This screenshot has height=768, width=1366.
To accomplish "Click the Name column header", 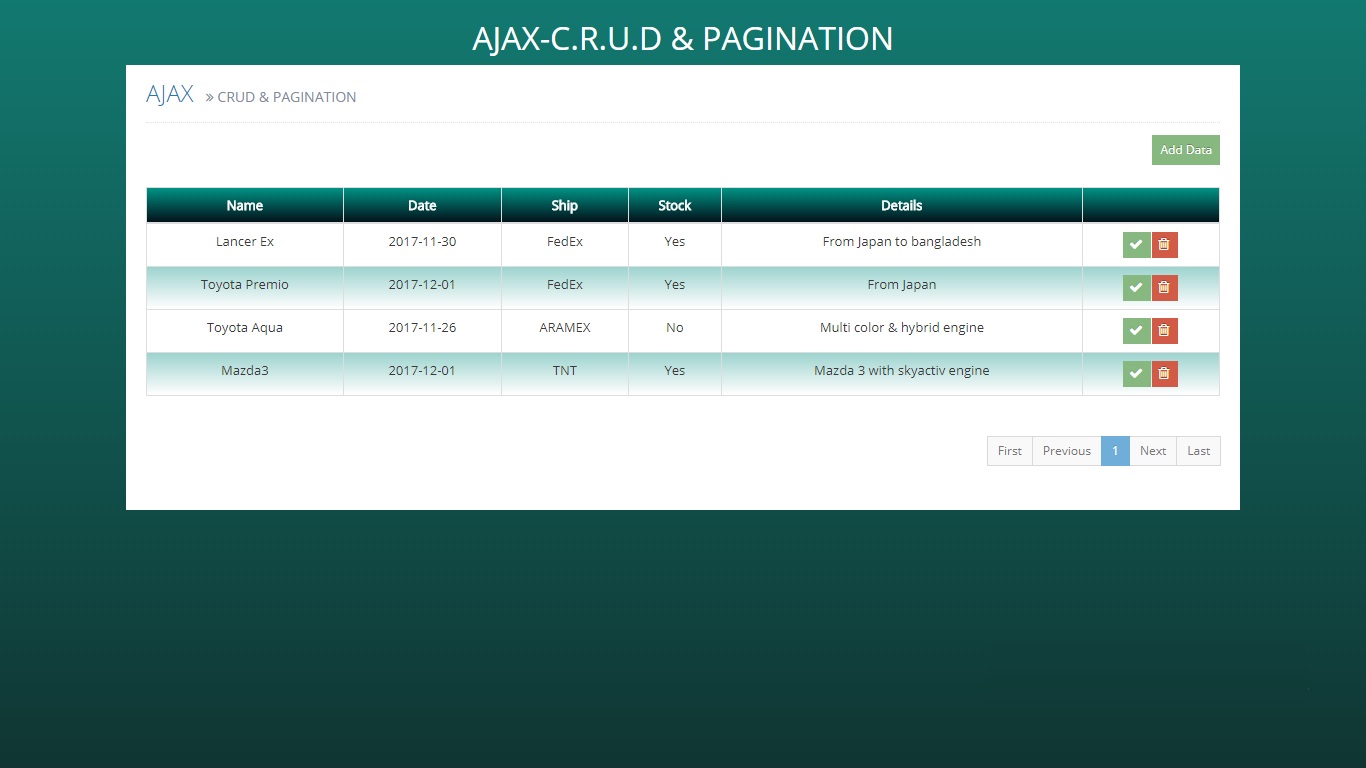I will tap(244, 205).
